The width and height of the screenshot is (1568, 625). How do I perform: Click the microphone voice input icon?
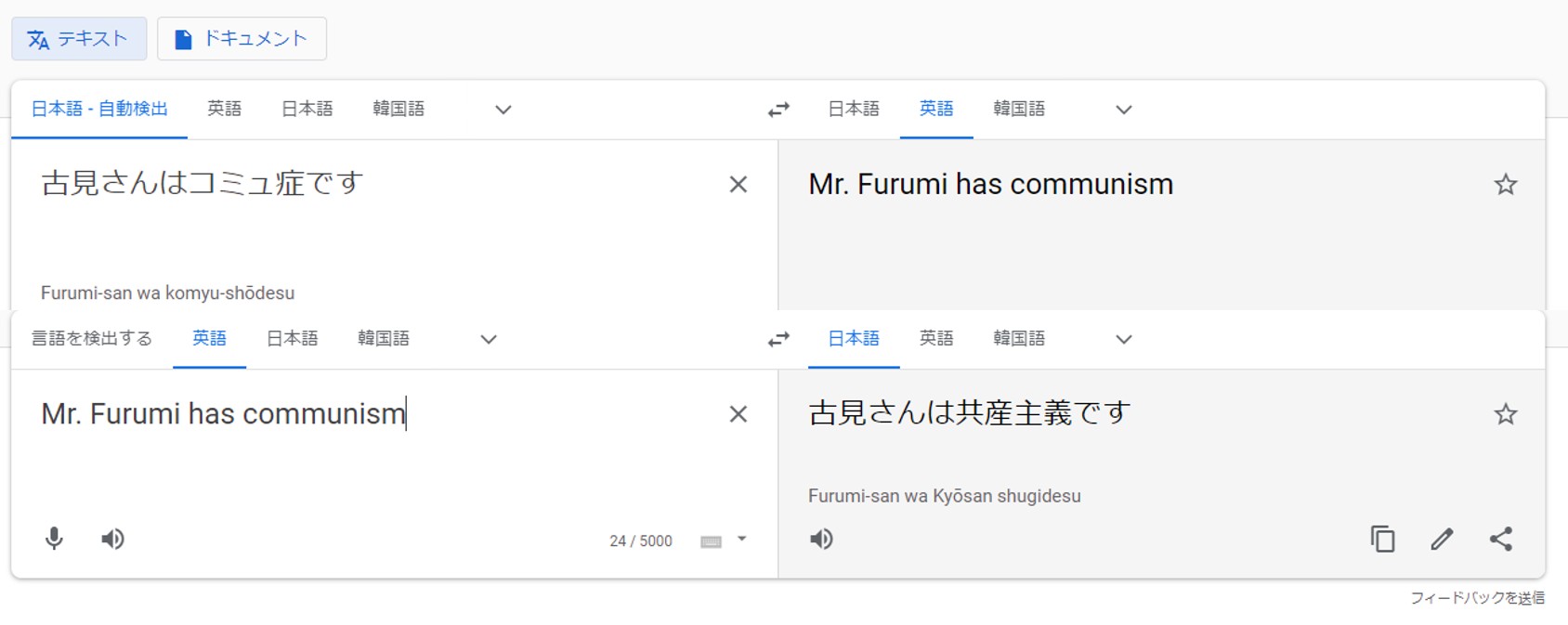tap(54, 539)
